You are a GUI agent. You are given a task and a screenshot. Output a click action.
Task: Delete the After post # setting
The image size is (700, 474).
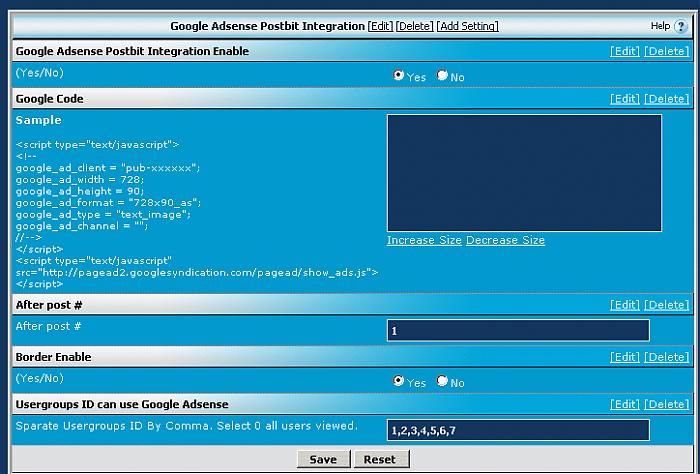coord(667,305)
